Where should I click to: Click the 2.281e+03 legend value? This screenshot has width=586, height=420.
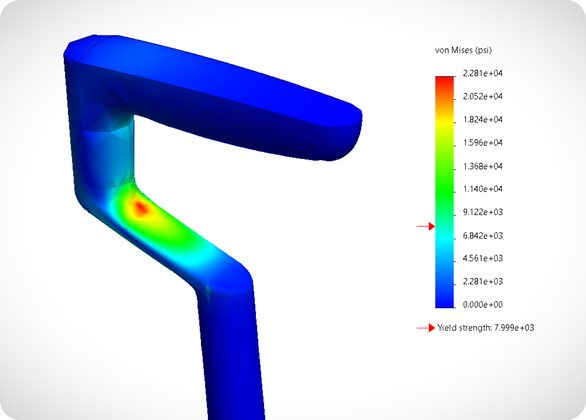pyautogui.click(x=482, y=282)
